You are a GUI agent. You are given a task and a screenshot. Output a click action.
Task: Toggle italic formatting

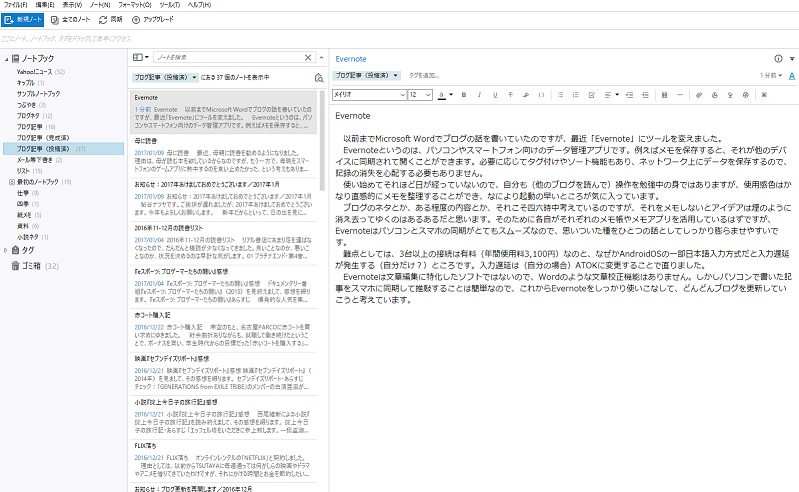tap(479, 95)
